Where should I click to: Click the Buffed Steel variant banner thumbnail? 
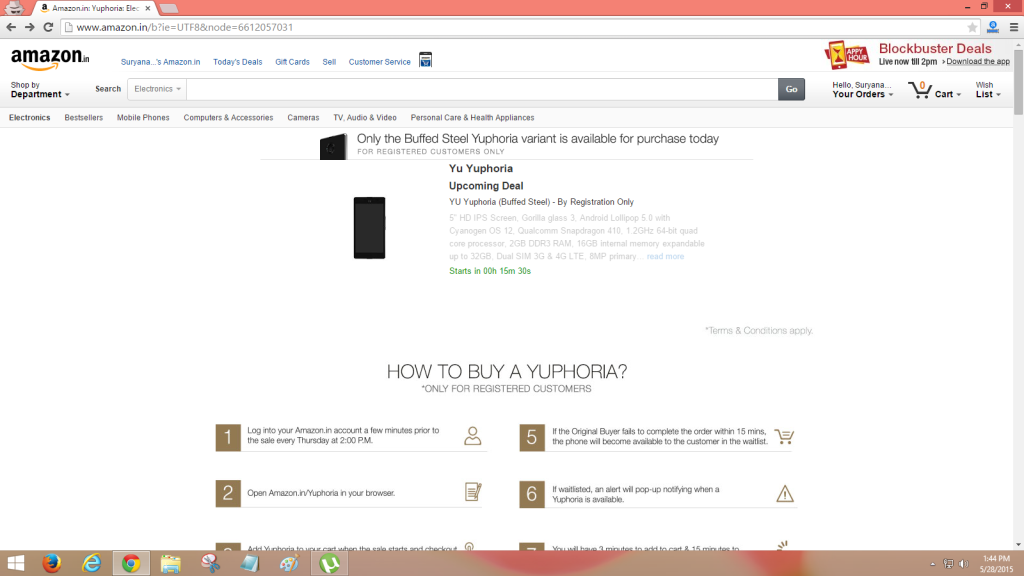point(333,146)
